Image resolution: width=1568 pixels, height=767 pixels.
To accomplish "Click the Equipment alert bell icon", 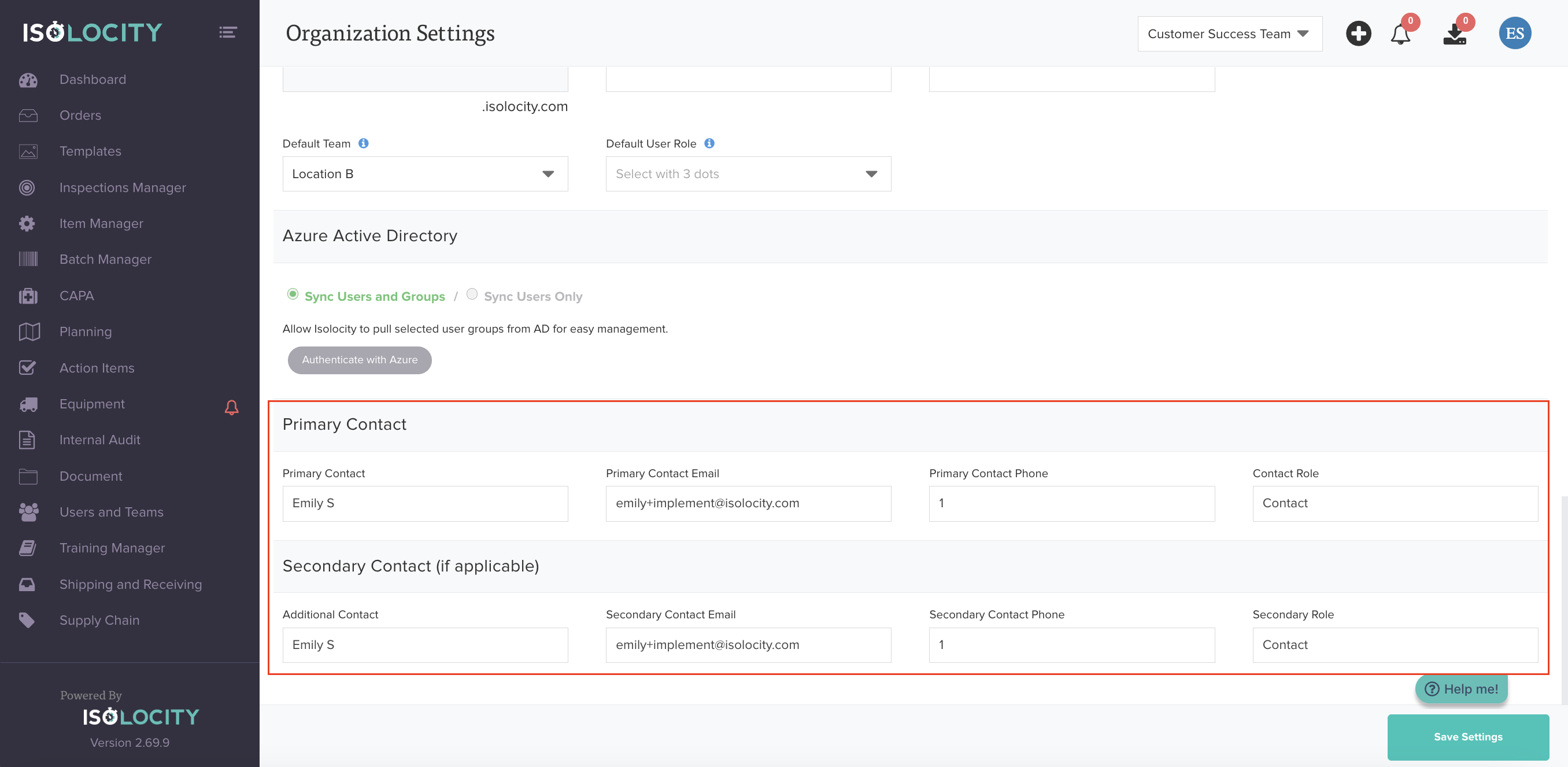I will pos(231,407).
